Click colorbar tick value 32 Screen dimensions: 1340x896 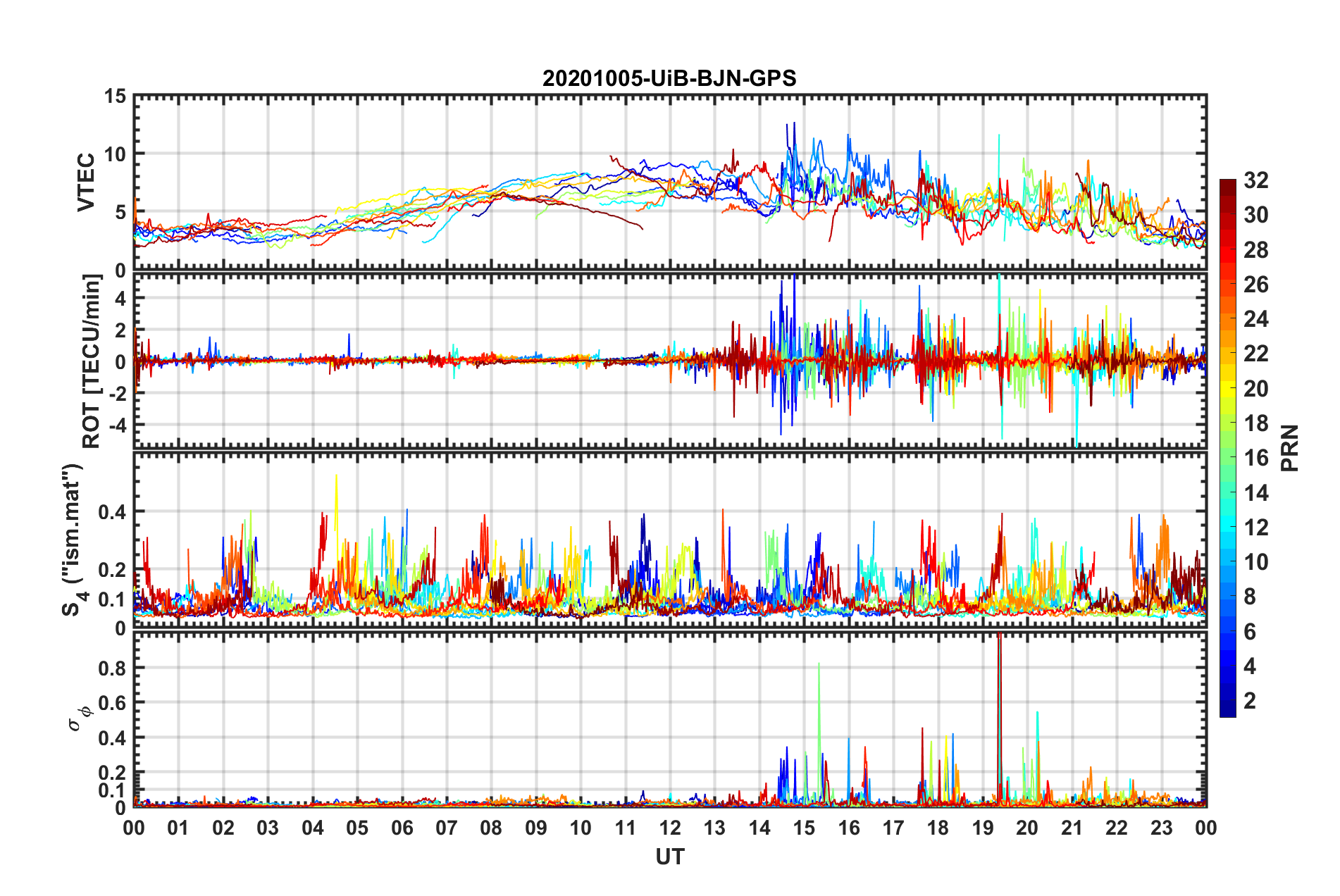pyautogui.click(x=1255, y=180)
